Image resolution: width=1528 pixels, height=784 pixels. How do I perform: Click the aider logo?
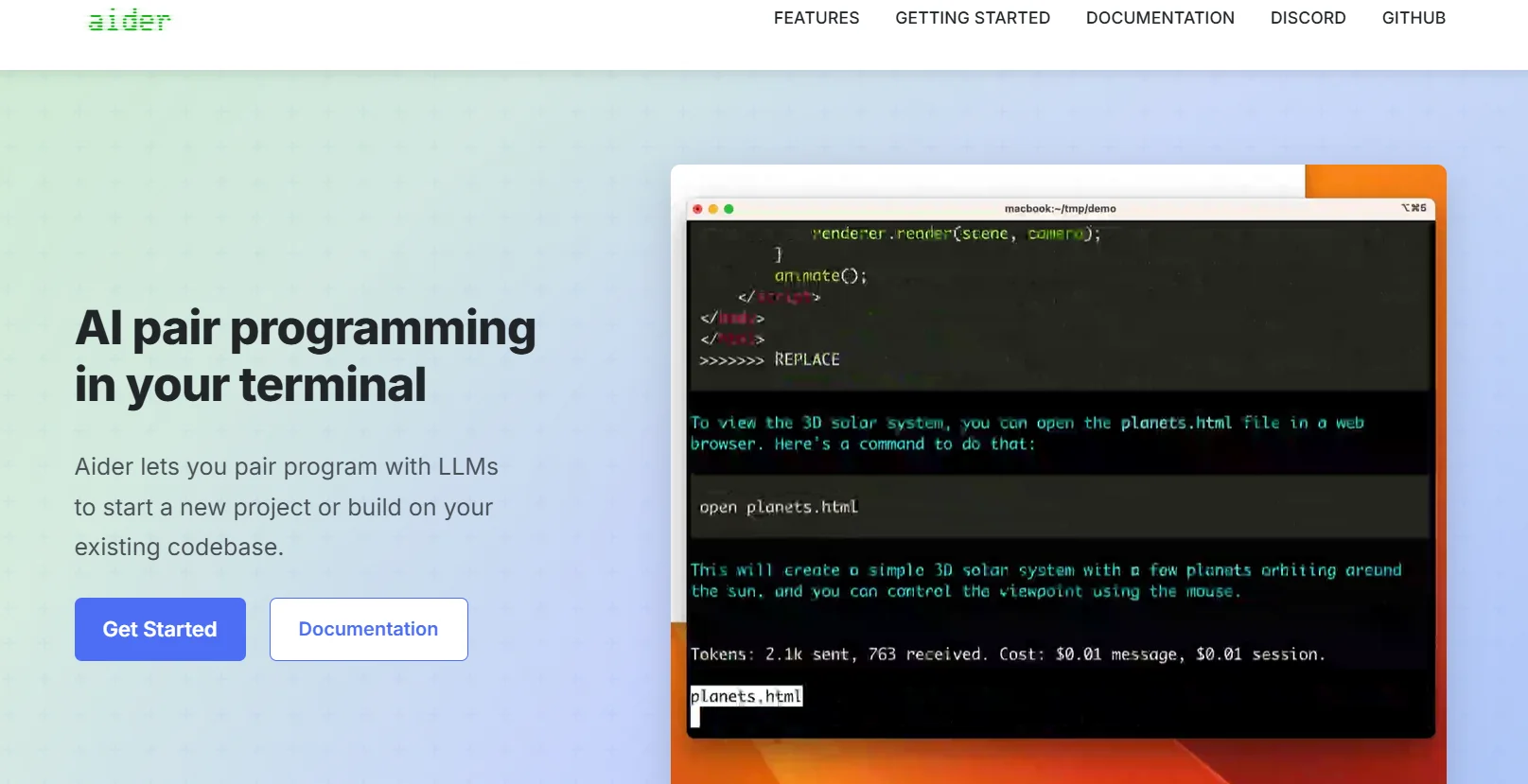point(130,20)
